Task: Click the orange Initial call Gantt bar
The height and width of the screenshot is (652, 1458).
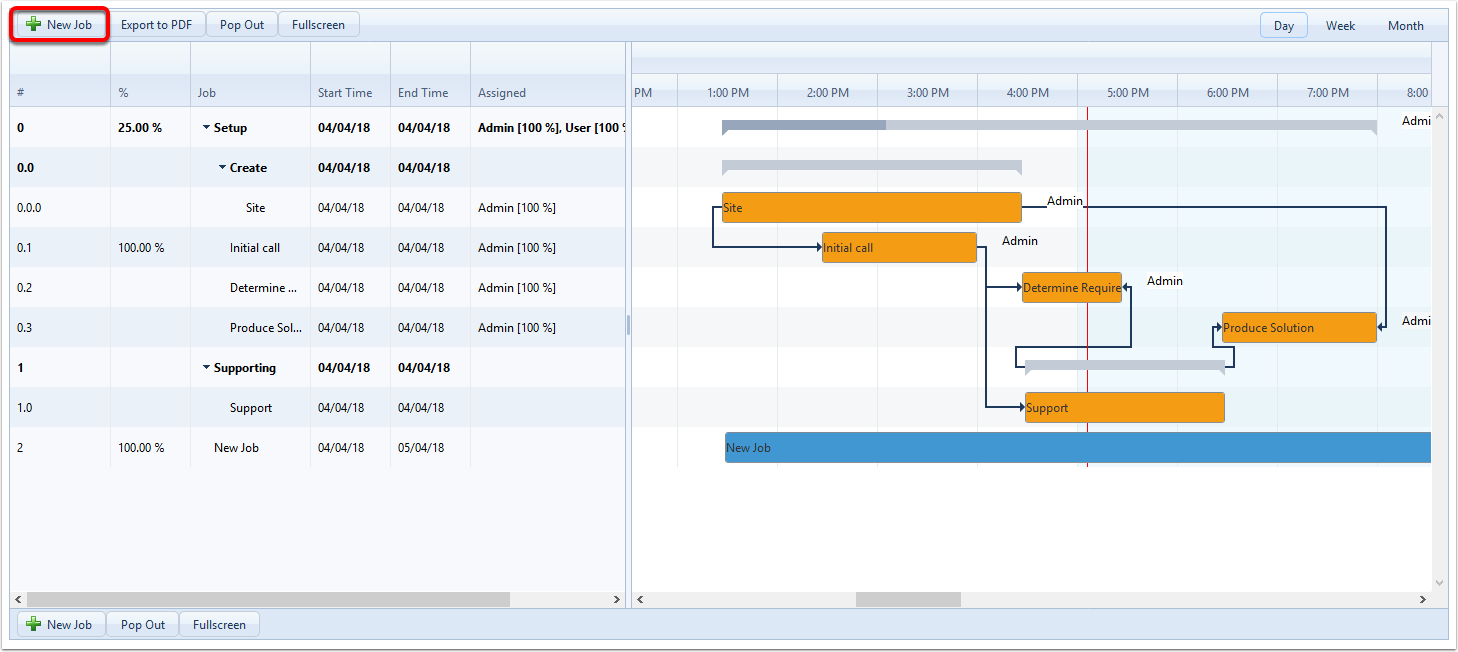Action: pyautogui.click(x=899, y=248)
